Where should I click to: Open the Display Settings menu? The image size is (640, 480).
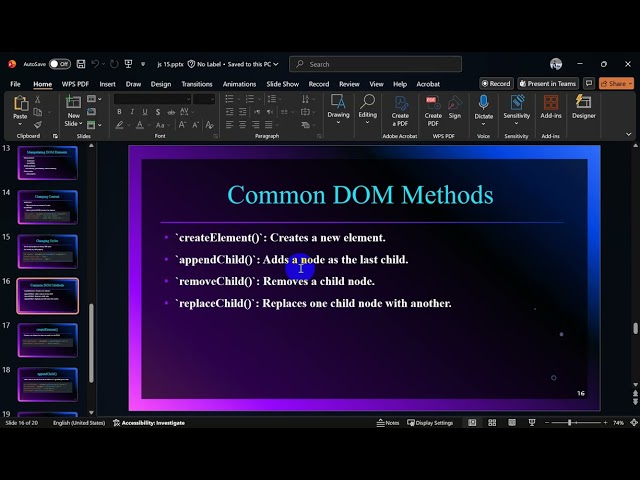tap(430, 423)
